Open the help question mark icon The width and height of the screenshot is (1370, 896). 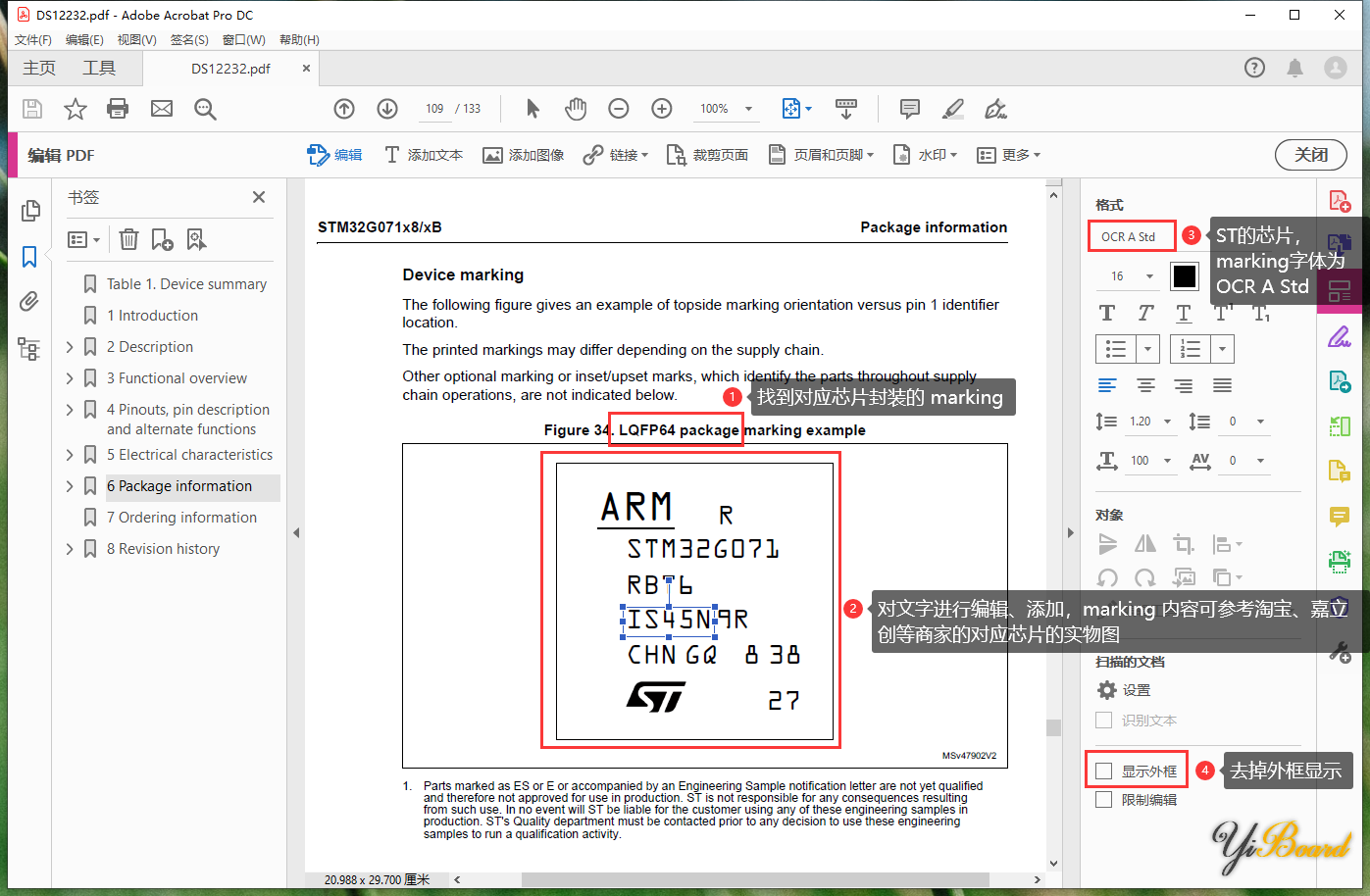[x=1254, y=68]
